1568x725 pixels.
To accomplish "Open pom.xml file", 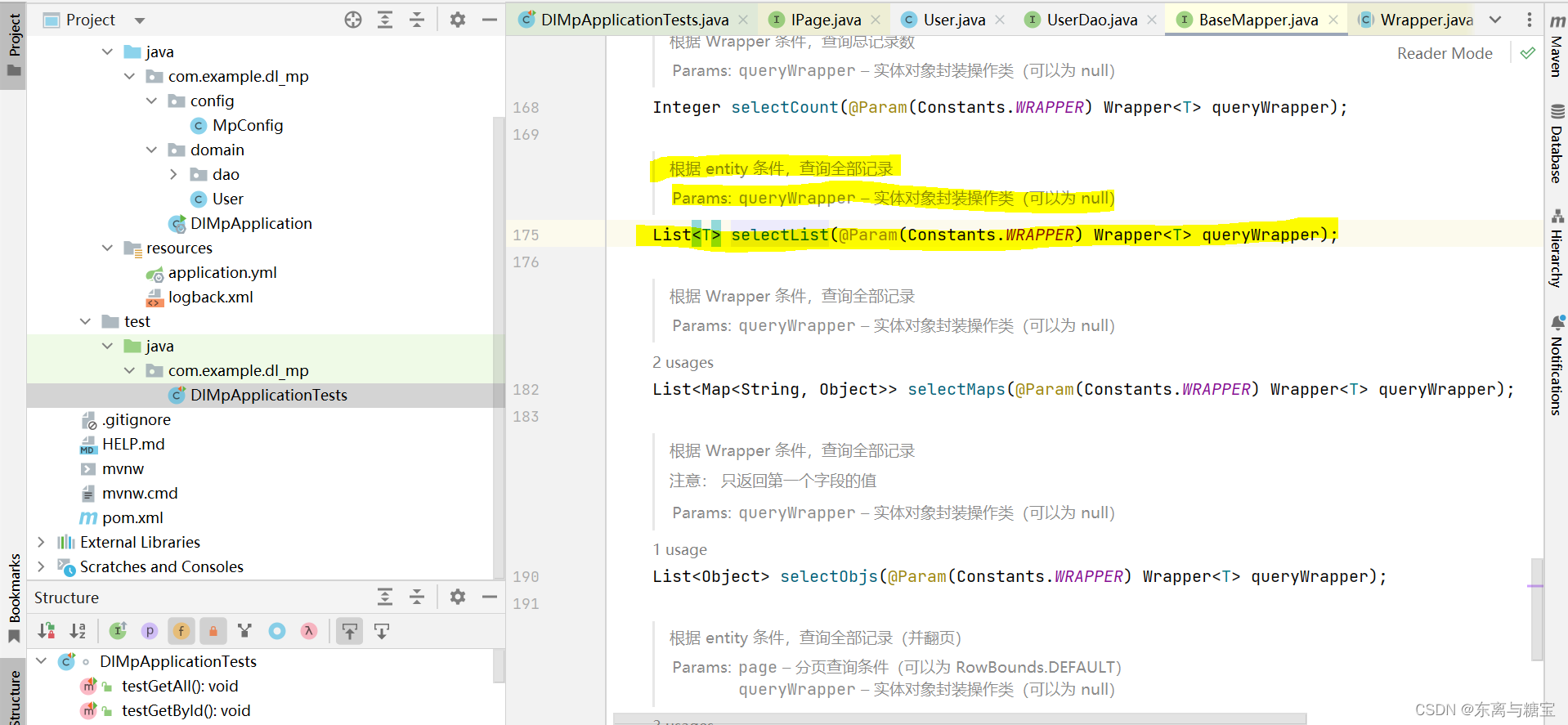I will (x=132, y=517).
